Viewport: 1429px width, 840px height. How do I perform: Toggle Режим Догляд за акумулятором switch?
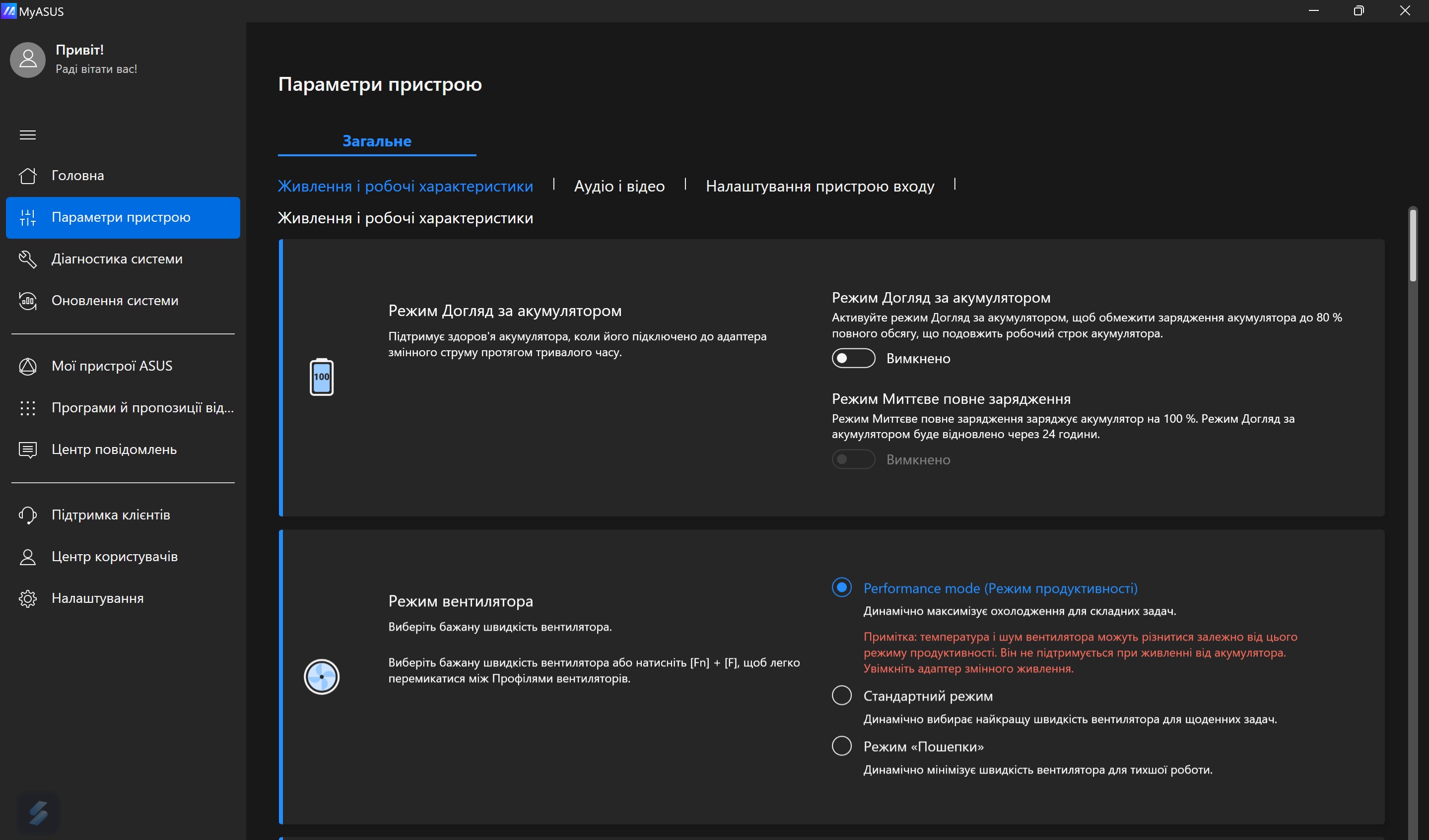point(853,358)
